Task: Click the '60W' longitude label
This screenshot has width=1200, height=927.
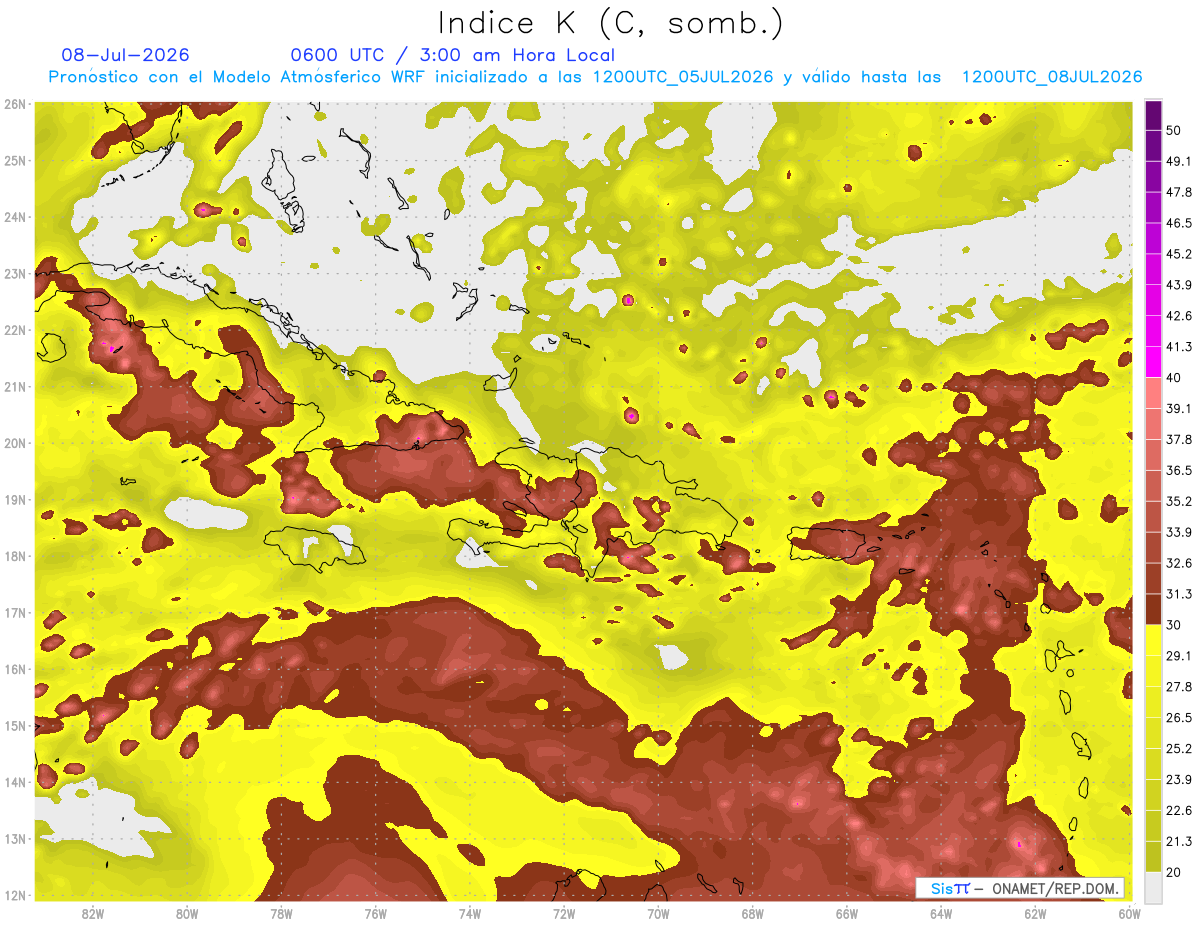Action: (x=1129, y=913)
